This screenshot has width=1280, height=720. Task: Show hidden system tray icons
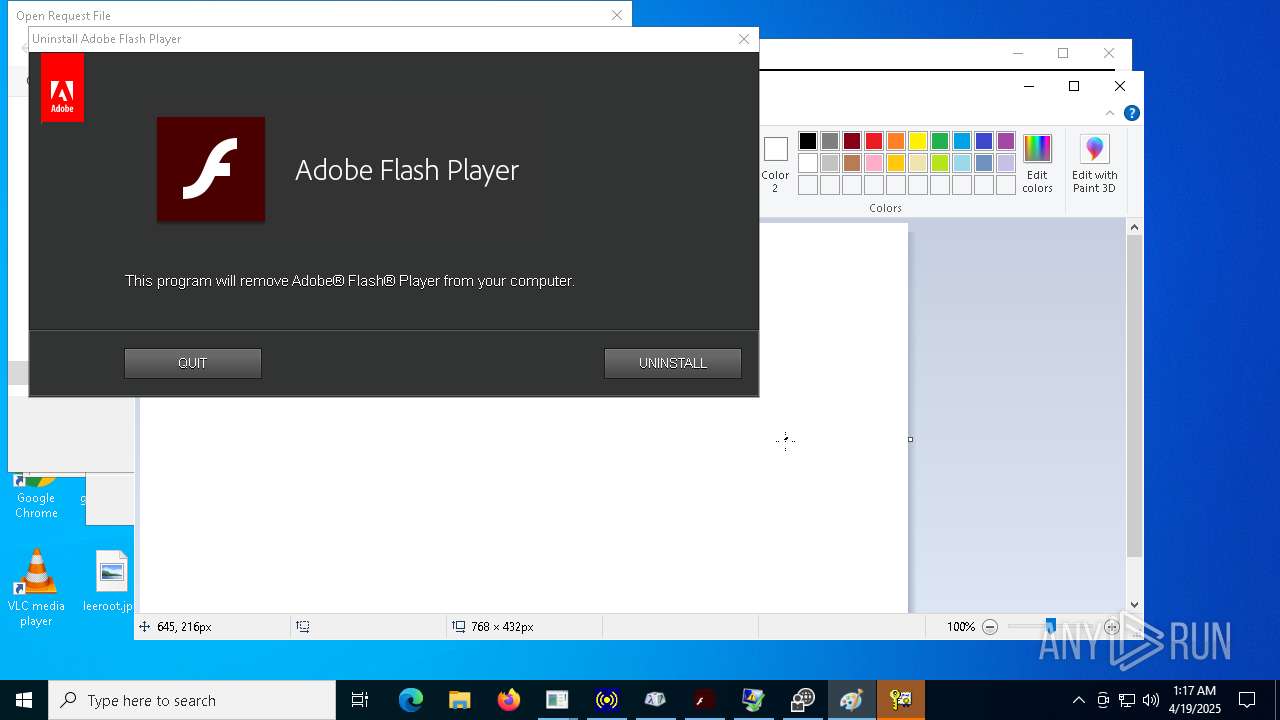pyautogui.click(x=1078, y=700)
